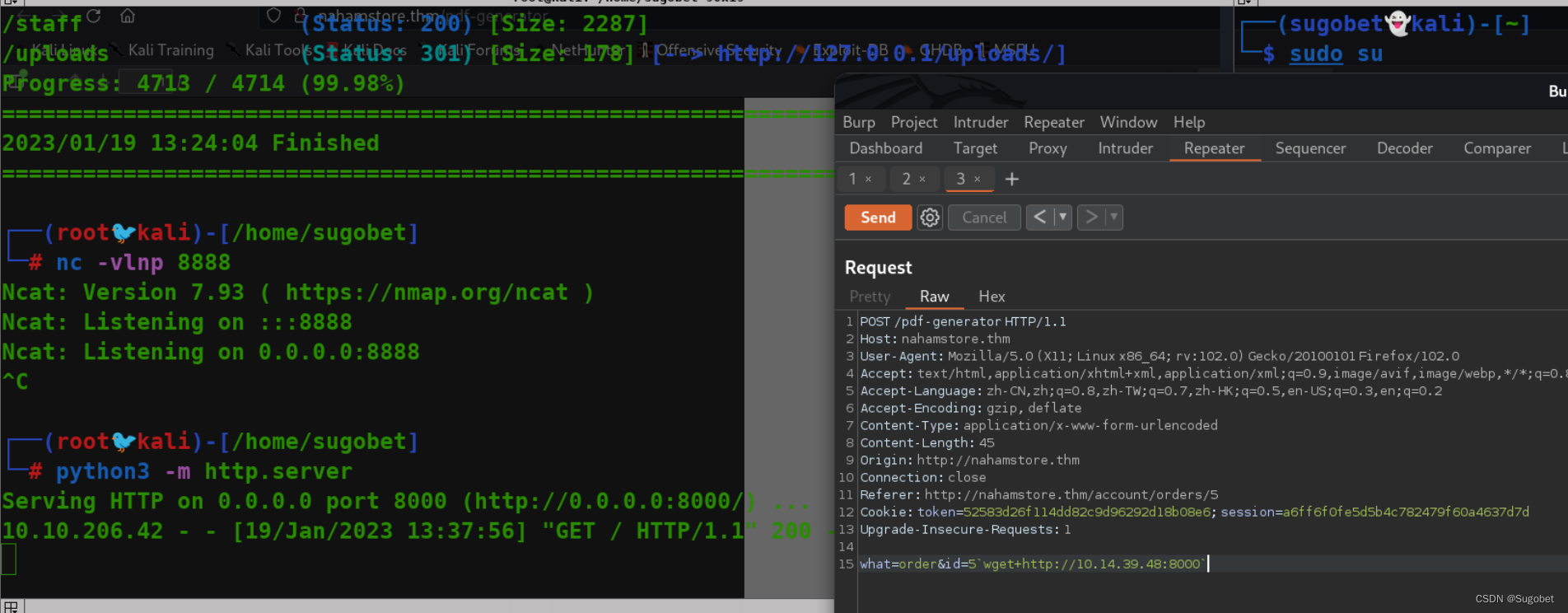1568x613 pixels.
Task: Switch to Repeater request tab 1
Action: click(x=853, y=179)
